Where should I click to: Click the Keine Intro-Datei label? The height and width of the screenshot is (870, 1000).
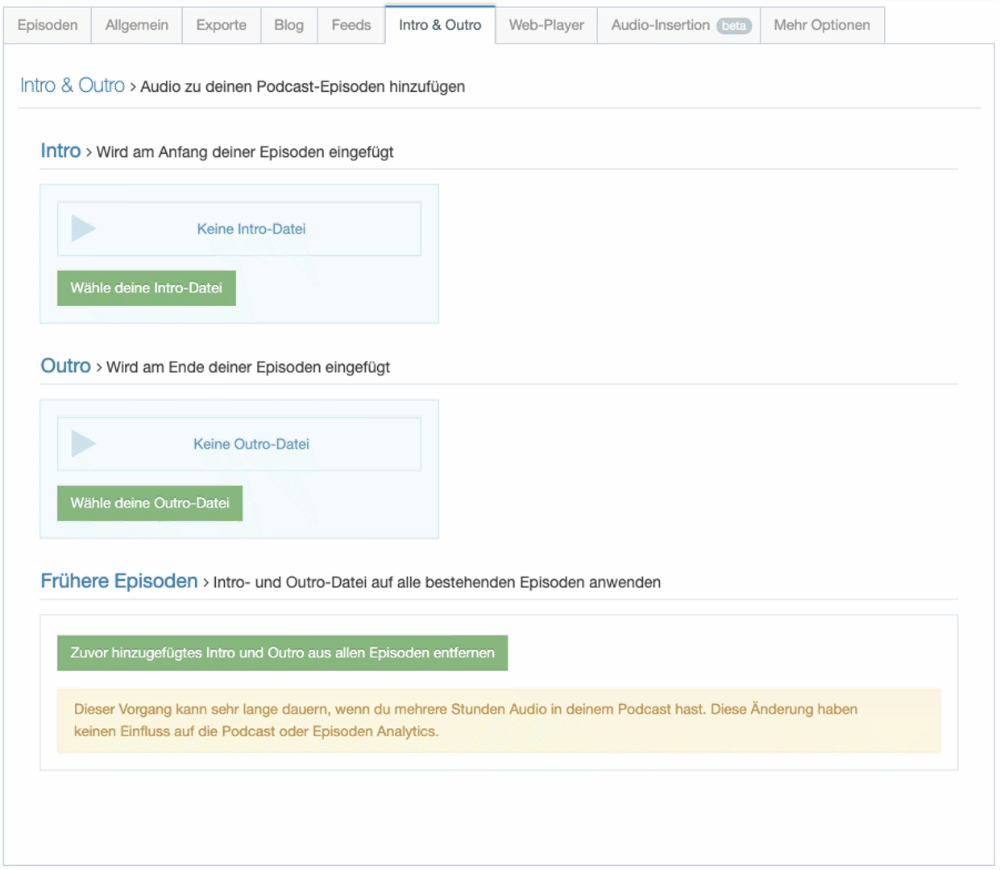251,229
